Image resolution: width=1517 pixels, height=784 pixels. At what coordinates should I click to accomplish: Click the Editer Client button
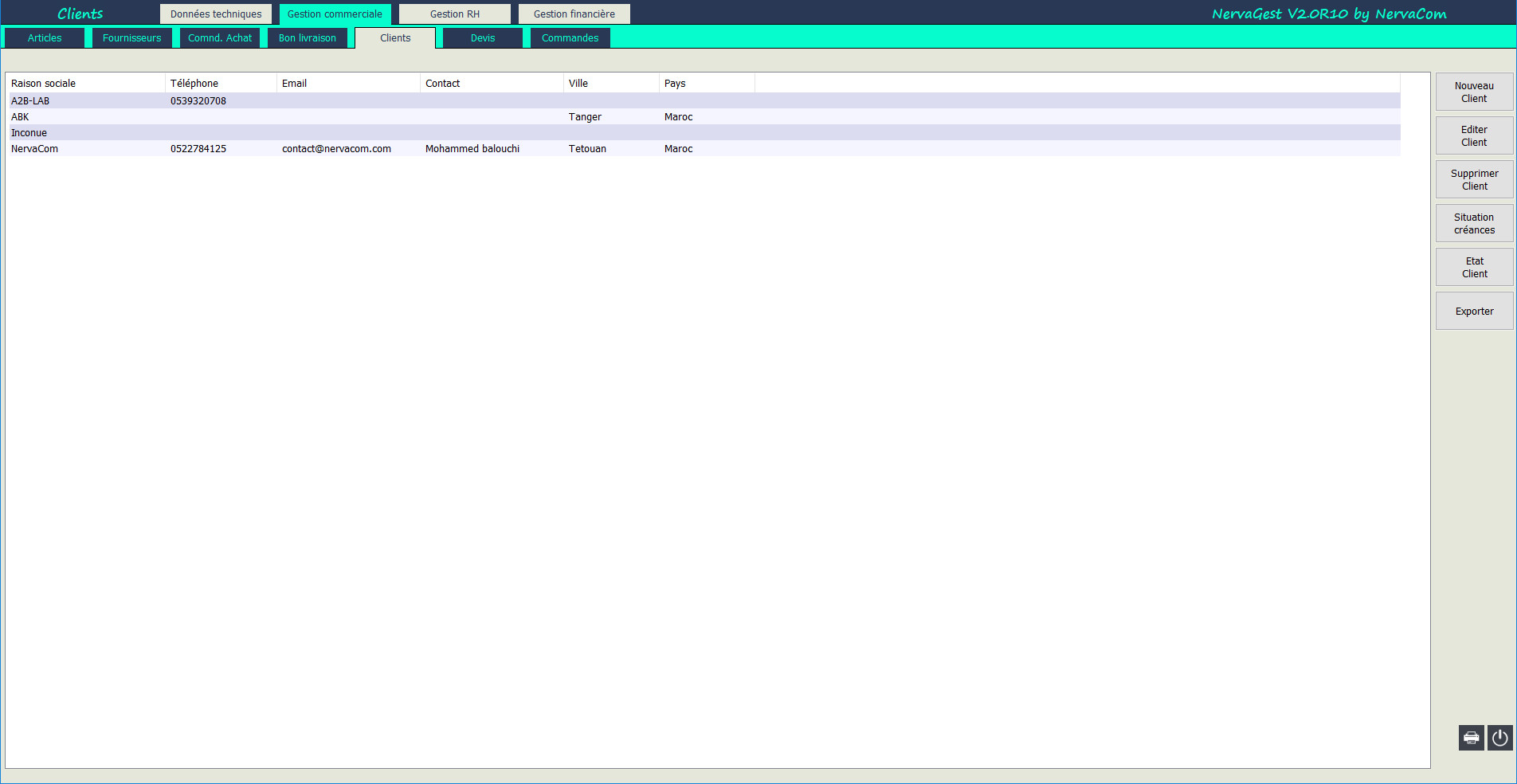1474,136
